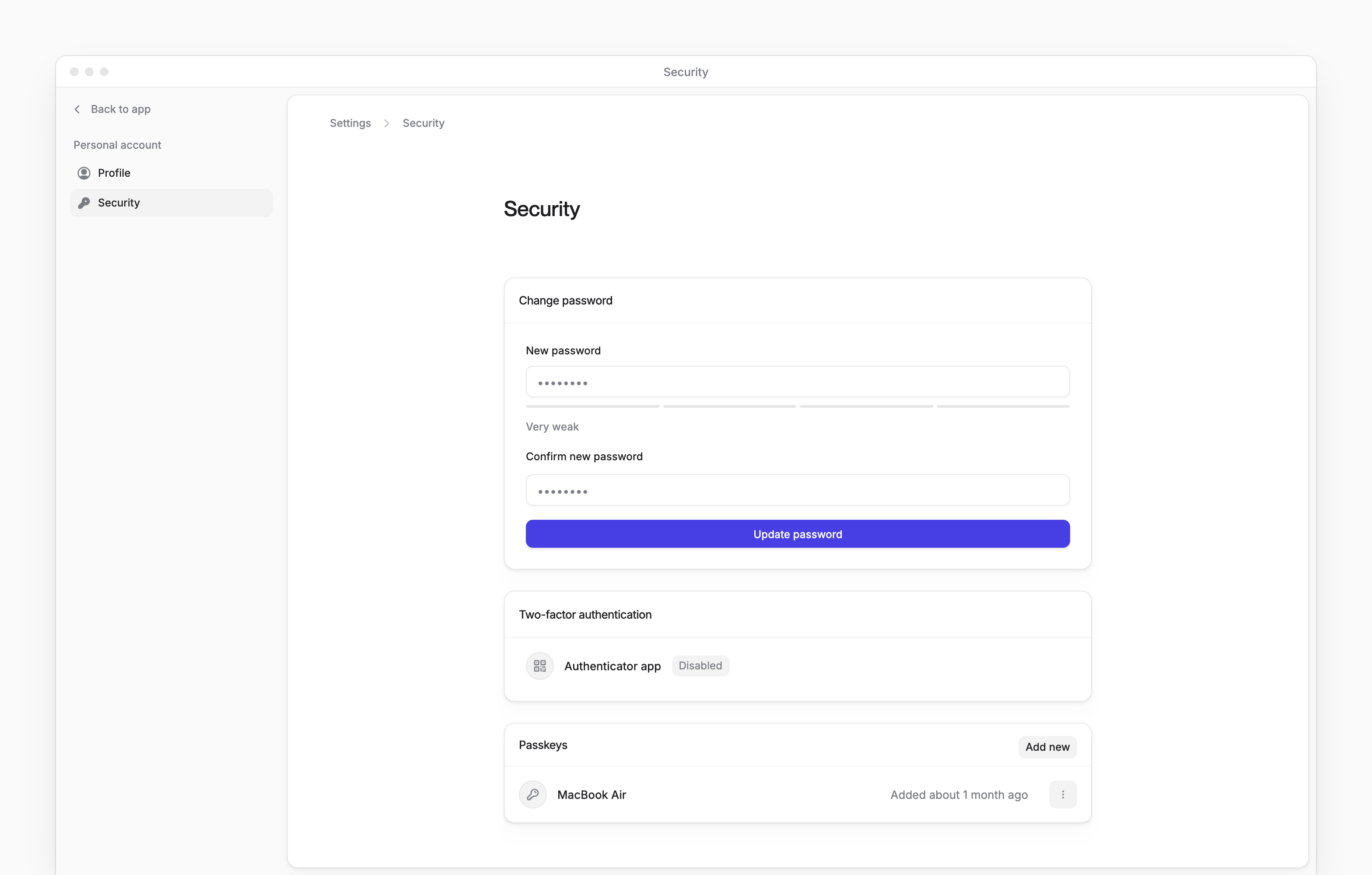The height and width of the screenshot is (875, 1372).
Task: Click the Passkeys section heading
Action: pos(543,745)
